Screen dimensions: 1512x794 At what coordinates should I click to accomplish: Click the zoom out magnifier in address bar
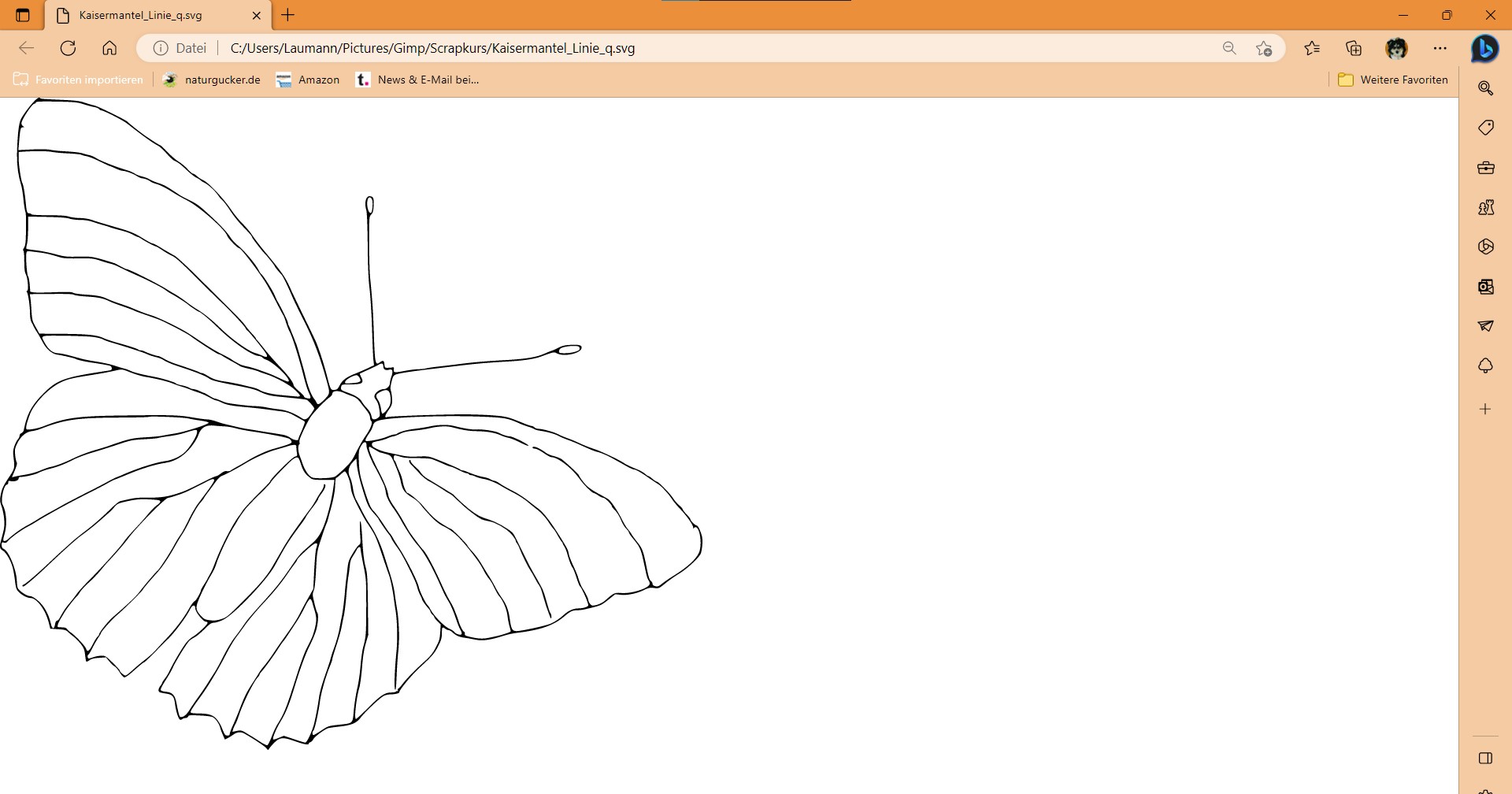1229,48
